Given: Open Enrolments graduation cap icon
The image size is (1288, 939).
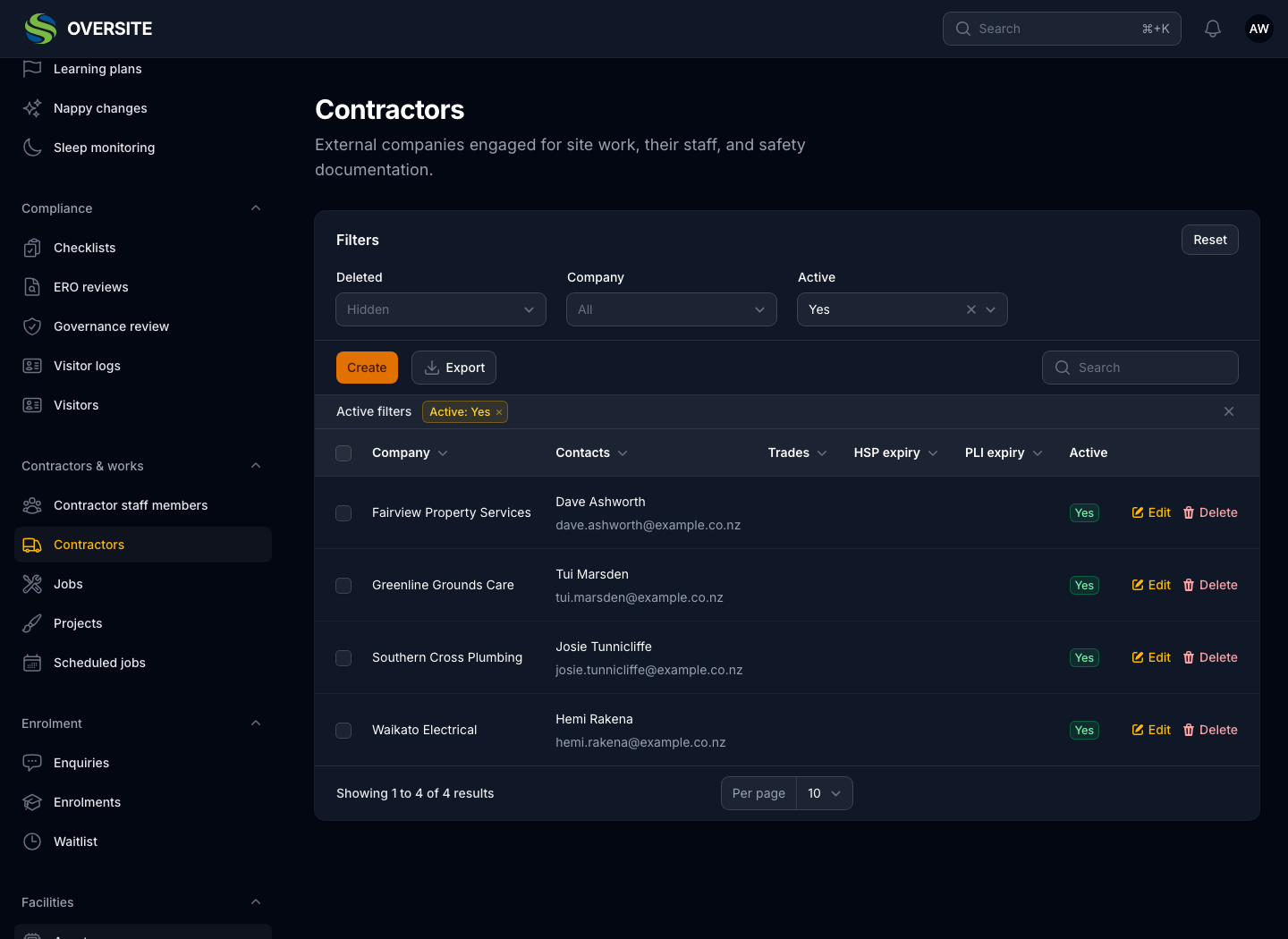Looking at the screenshot, I should pos(32,802).
